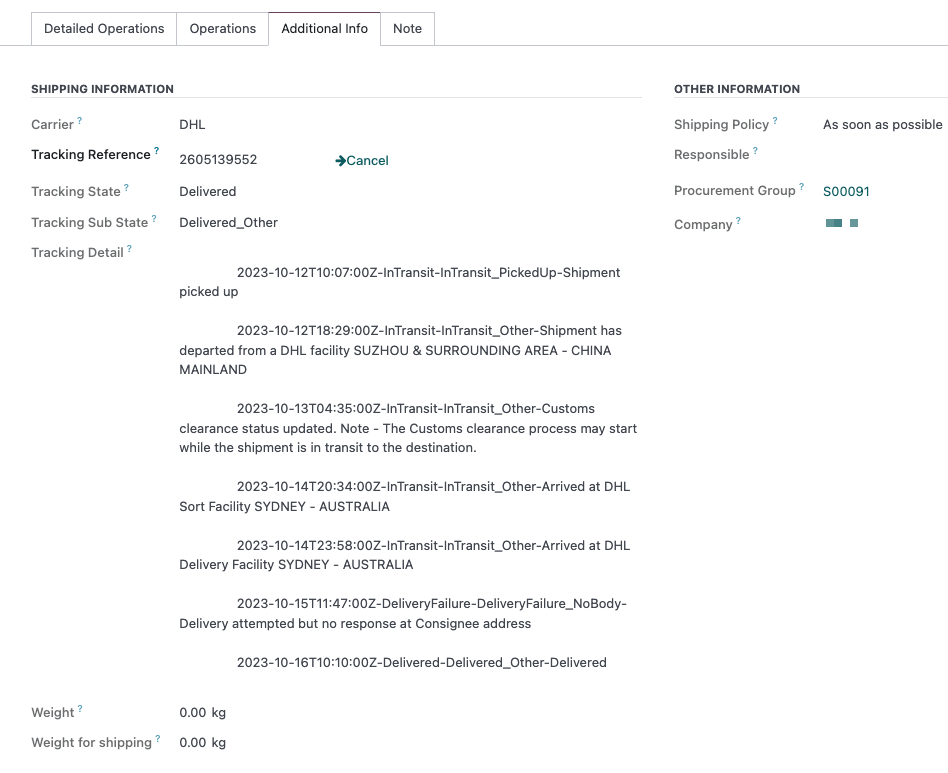Click the Delivered_Other sub state value

click(x=229, y=222)
